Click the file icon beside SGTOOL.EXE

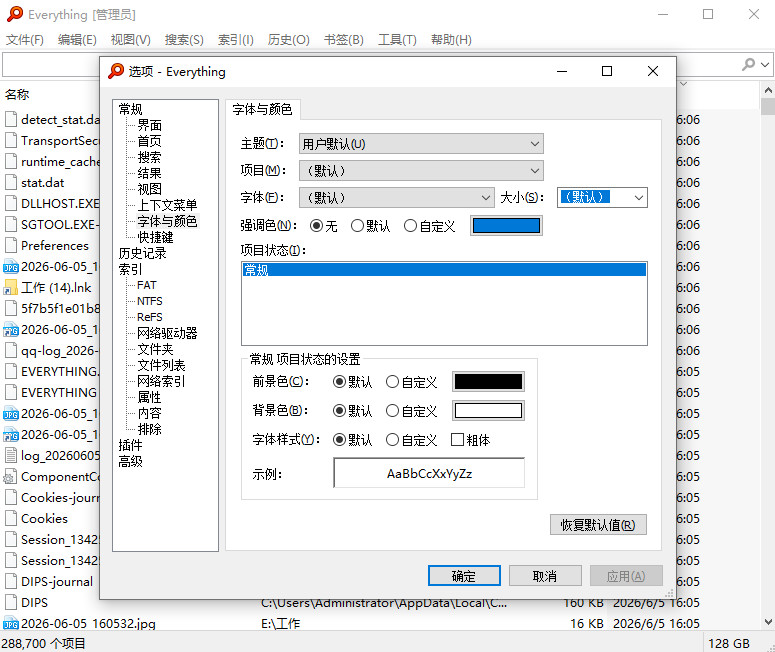click(x=10, y=224)
